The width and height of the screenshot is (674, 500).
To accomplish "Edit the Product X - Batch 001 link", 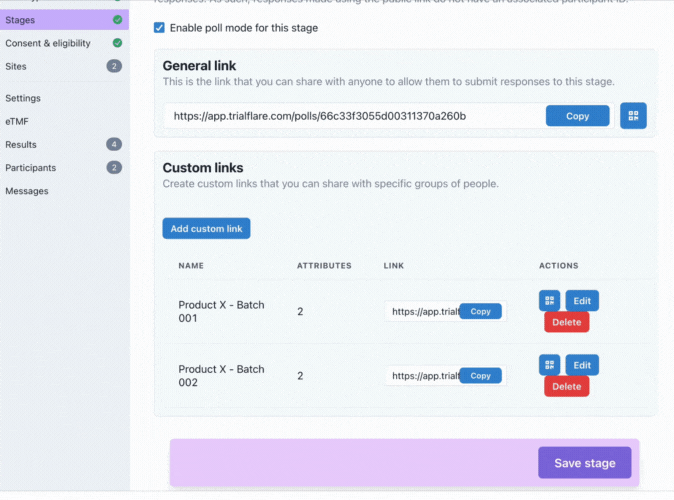I will coord(582,301).
